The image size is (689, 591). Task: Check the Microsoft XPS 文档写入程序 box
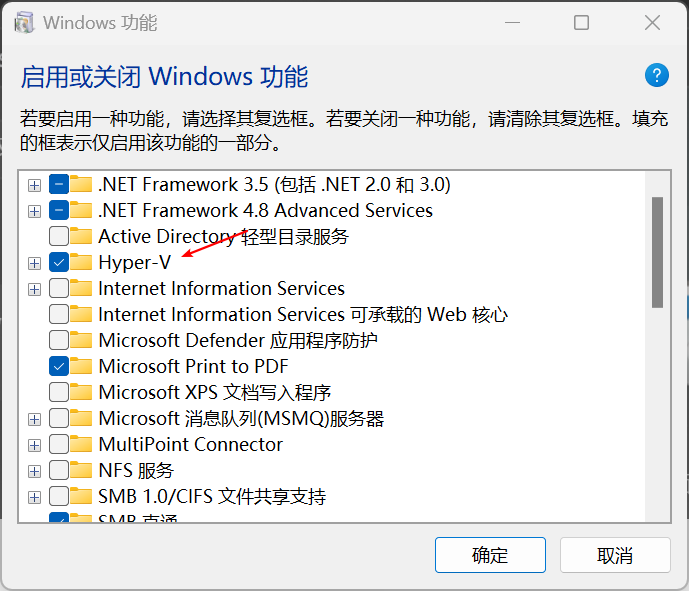click(x=59, y=392)
